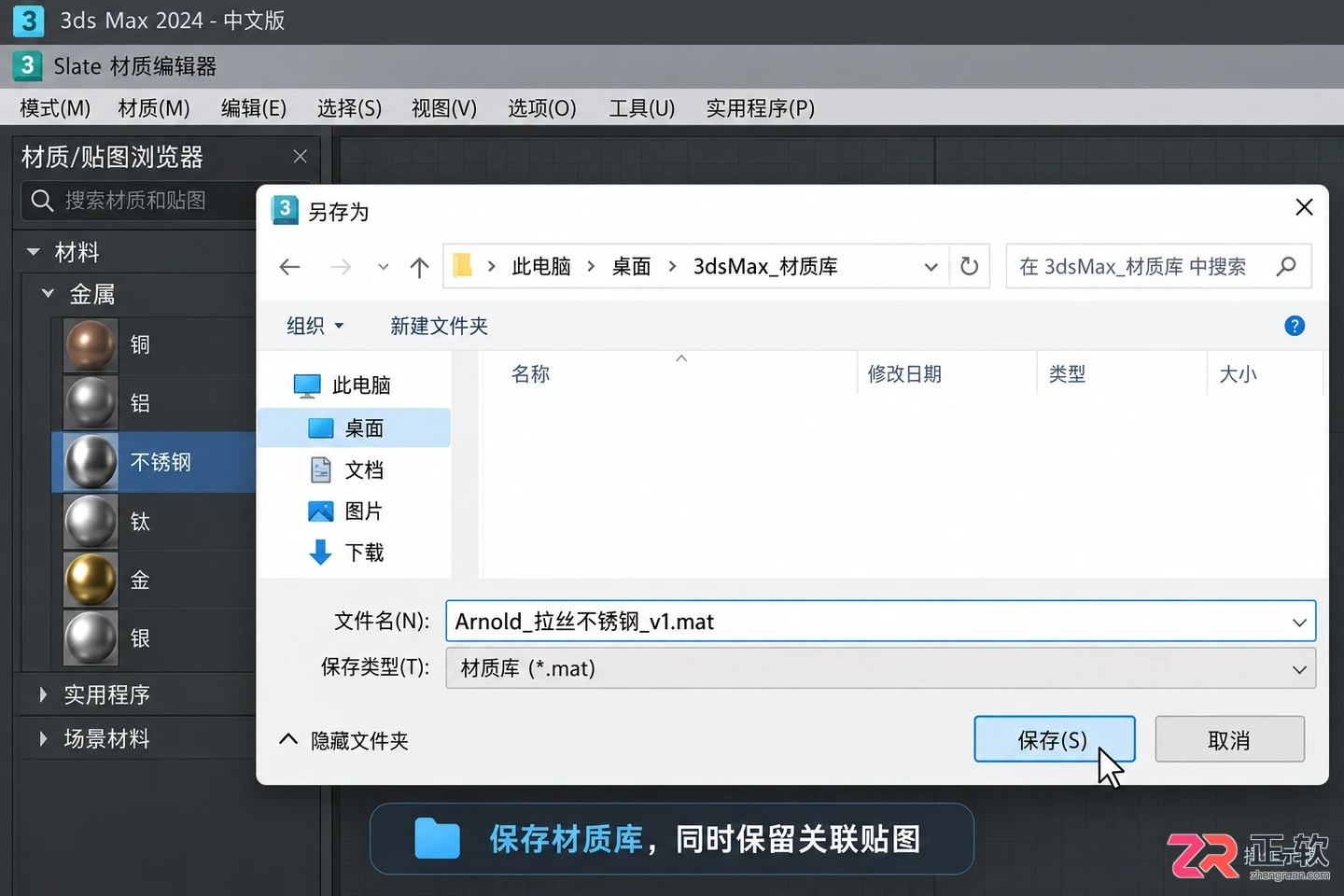
Task: Select 桌面 in the navigation pane
Action: pyautogui.click(x=355, y=428)
